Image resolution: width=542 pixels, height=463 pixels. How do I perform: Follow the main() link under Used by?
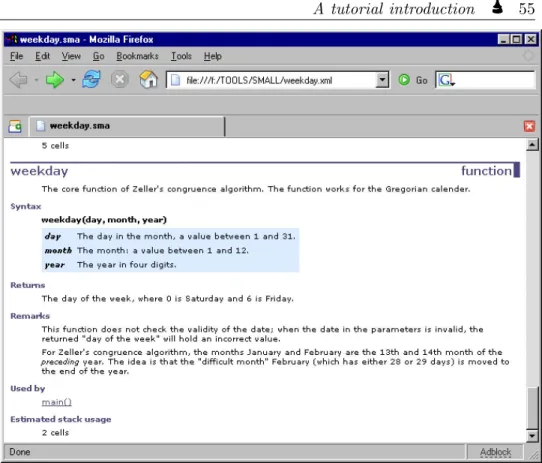coord(57,402)
